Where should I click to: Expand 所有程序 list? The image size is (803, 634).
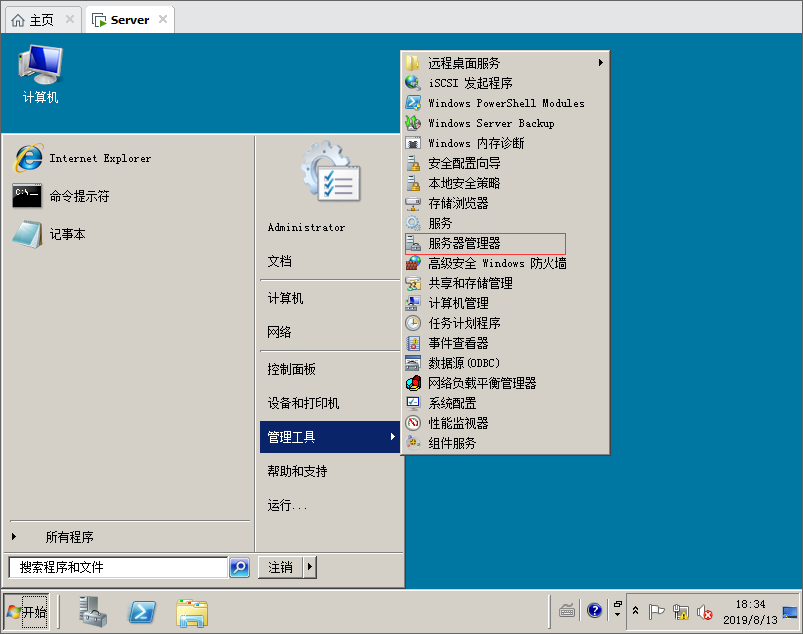[69, 537]
